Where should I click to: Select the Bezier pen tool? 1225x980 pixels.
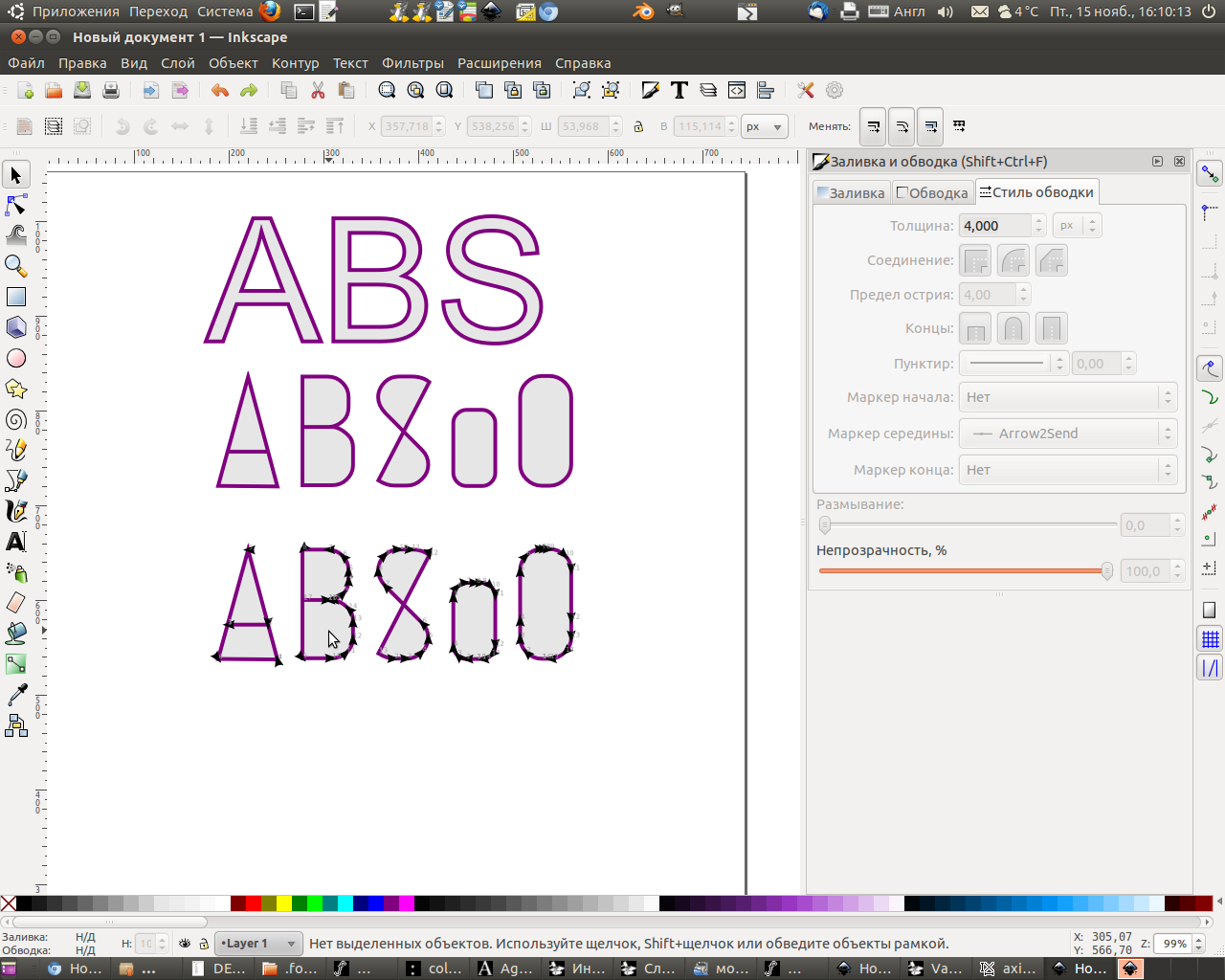pos(16,480)
